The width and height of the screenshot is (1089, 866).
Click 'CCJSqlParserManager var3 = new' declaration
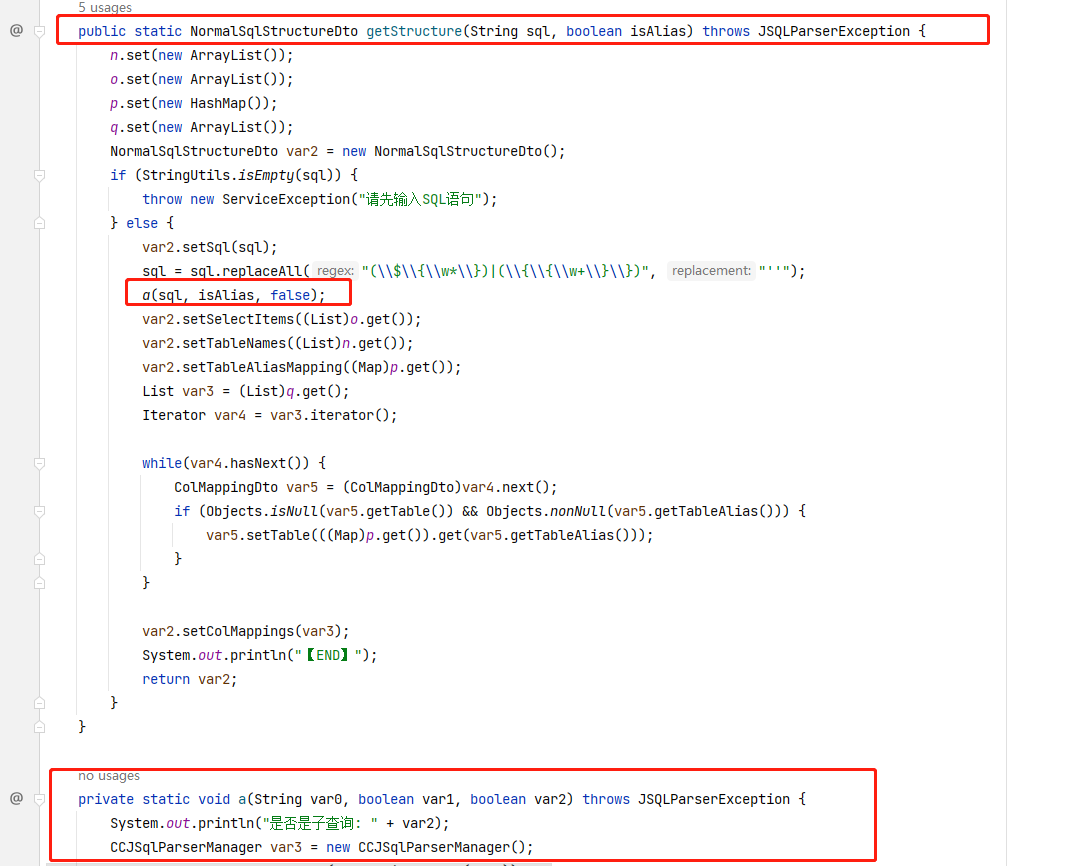click(230, 847)
